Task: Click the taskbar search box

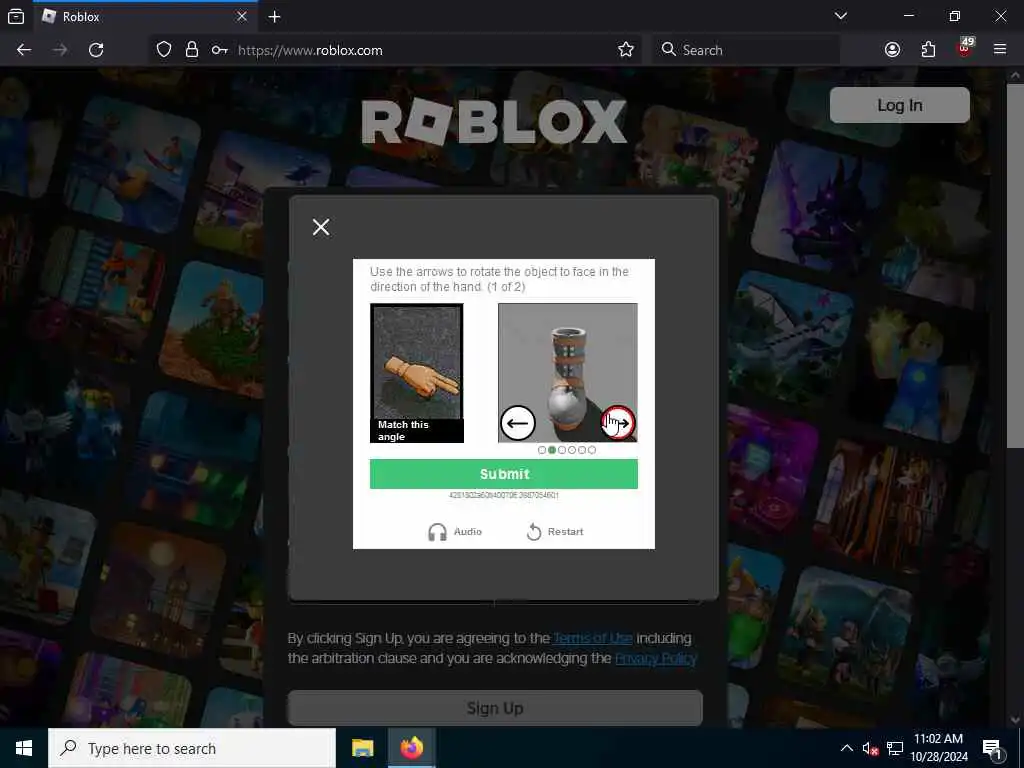Action: (192, 748)
